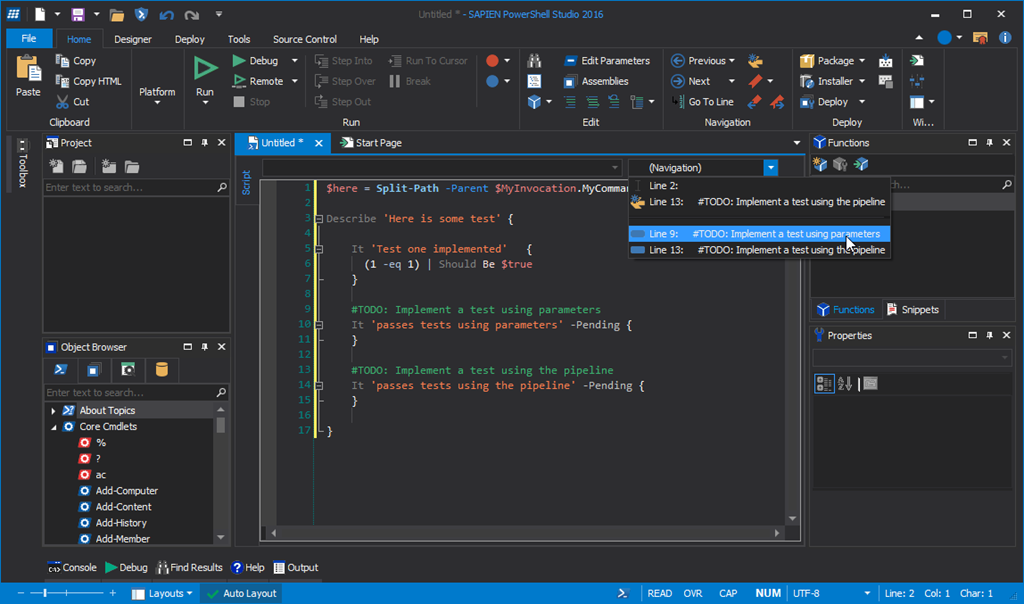The width and height of the screenshot is (1024, 604).
Task: Click the Remote run button
Action: point(258,81)
